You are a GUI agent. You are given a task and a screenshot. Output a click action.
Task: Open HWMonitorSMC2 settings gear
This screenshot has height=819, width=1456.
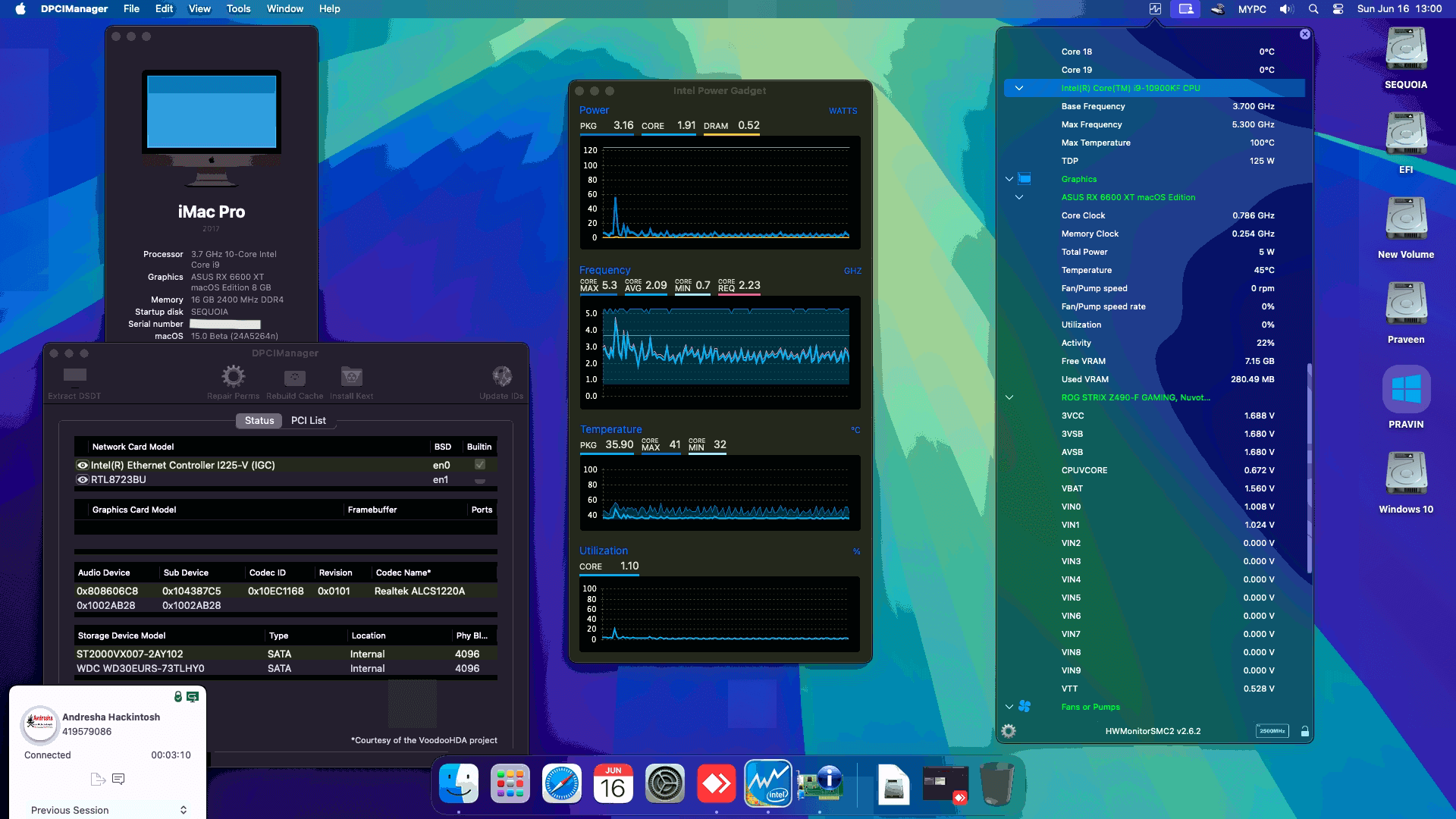[1009, 731]
